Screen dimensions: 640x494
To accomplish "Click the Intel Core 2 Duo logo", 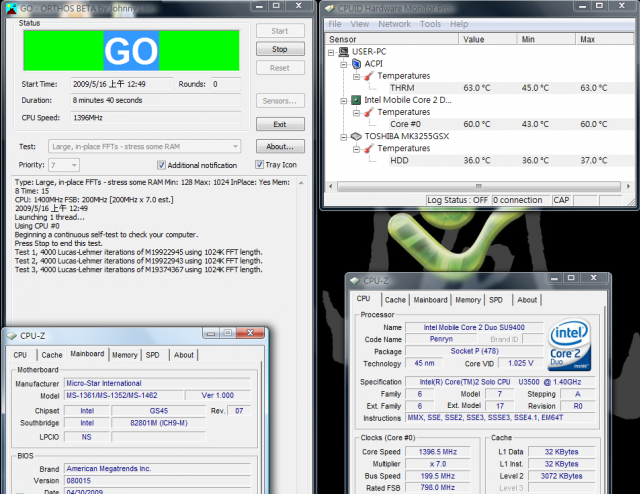I will click(570, 345).
